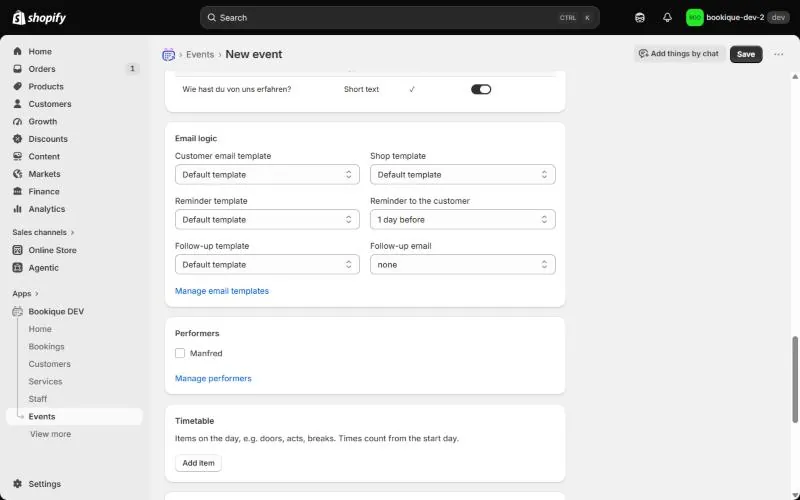Screen dimensions: 800x500
Task: Click the 'Wie hast du von uns erfahren?' question text
Action: pos(237,89)
